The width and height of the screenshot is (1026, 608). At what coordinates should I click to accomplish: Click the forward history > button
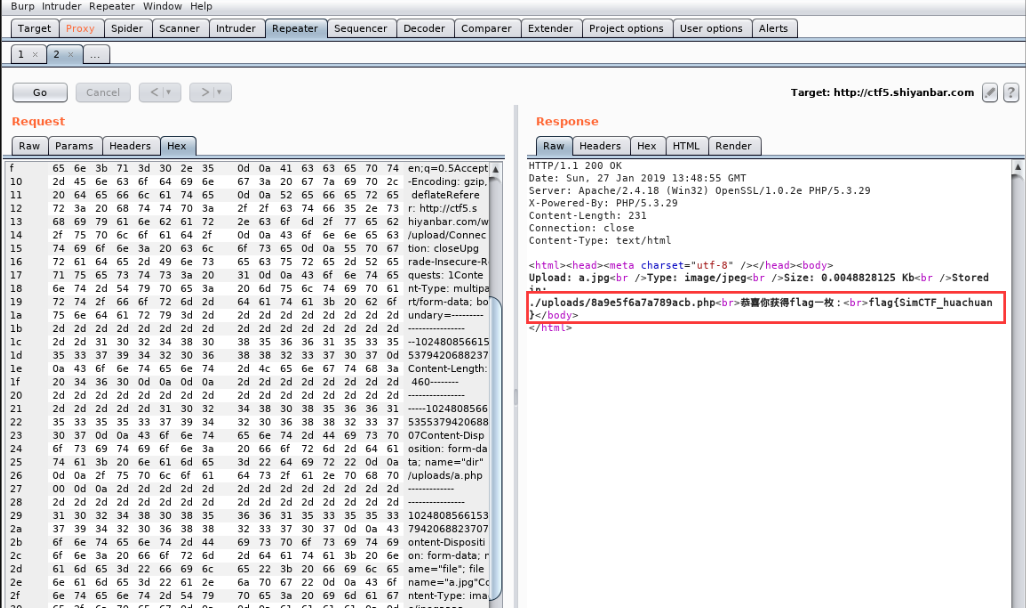tap(206, 92)
